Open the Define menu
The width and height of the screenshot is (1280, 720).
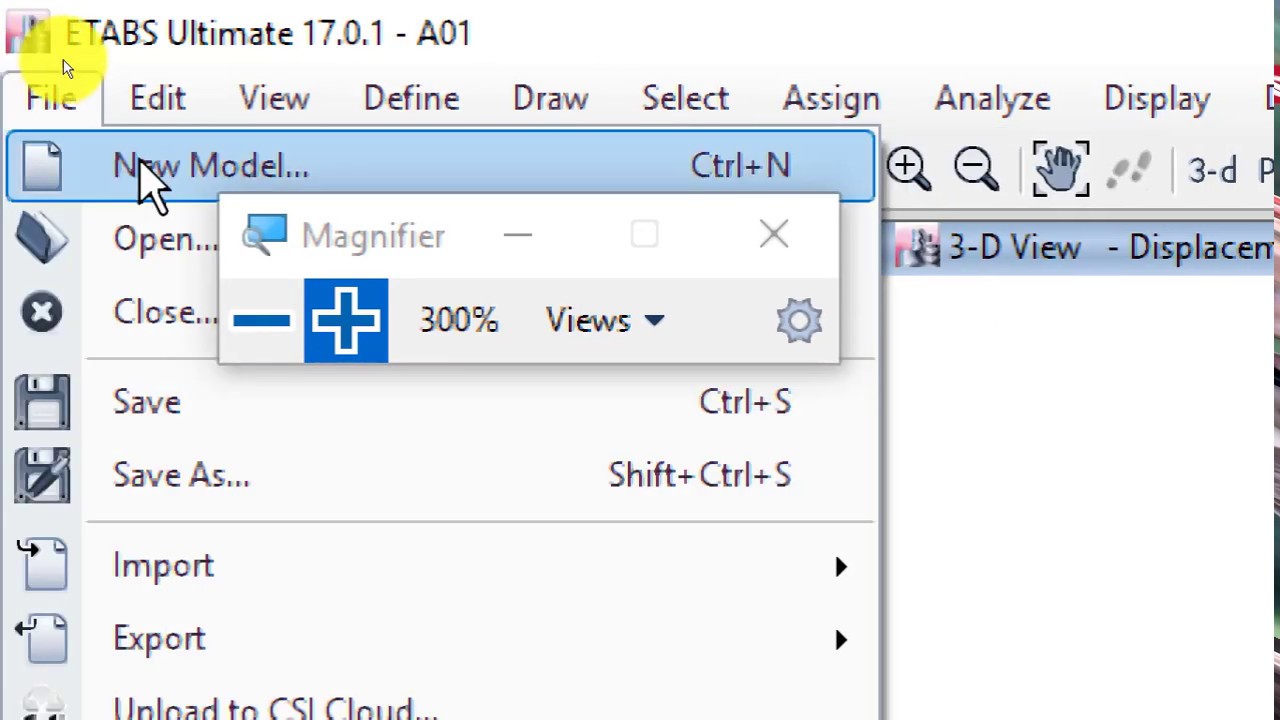[411, 99]
